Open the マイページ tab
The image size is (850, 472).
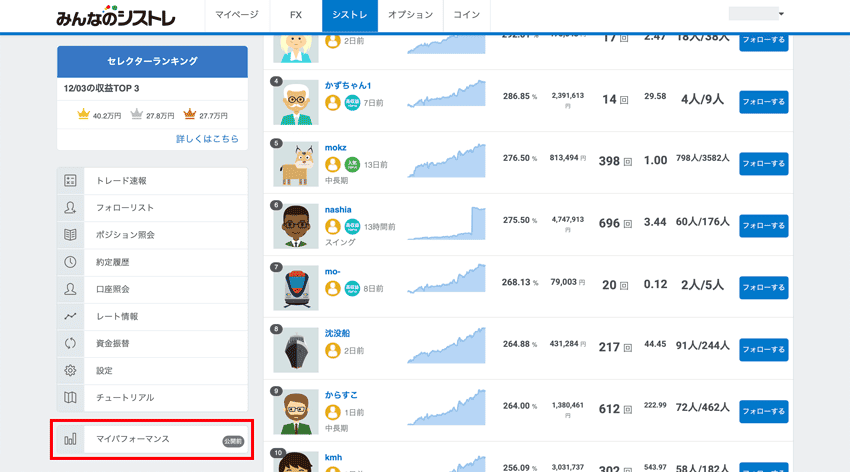point(238,16)
